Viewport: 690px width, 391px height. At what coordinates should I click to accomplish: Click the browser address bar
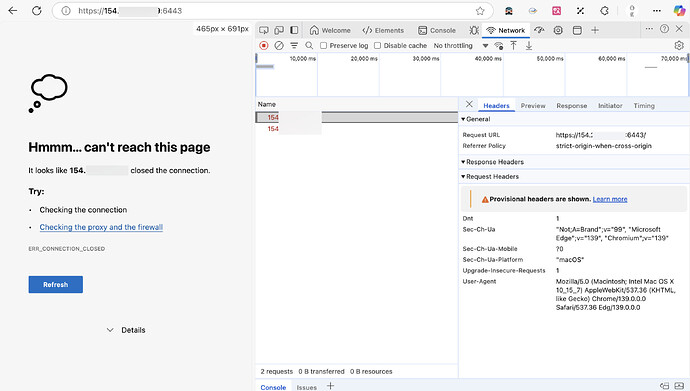[x=273, y=11]
